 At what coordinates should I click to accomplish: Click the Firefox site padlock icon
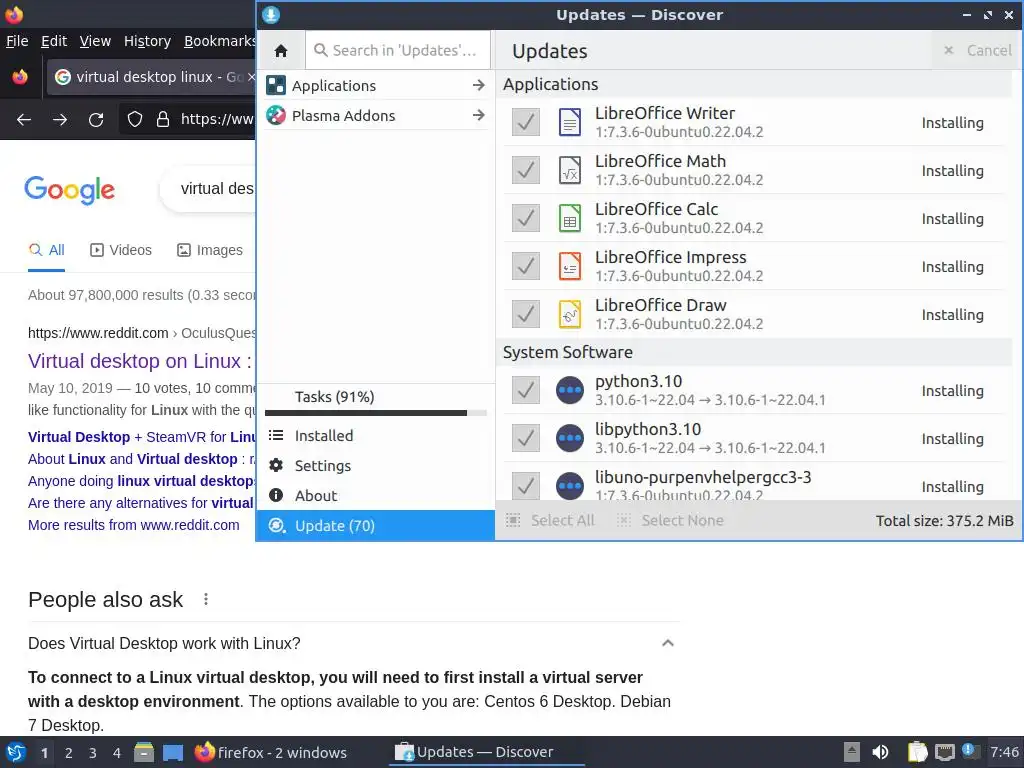[x=163, y=119]
